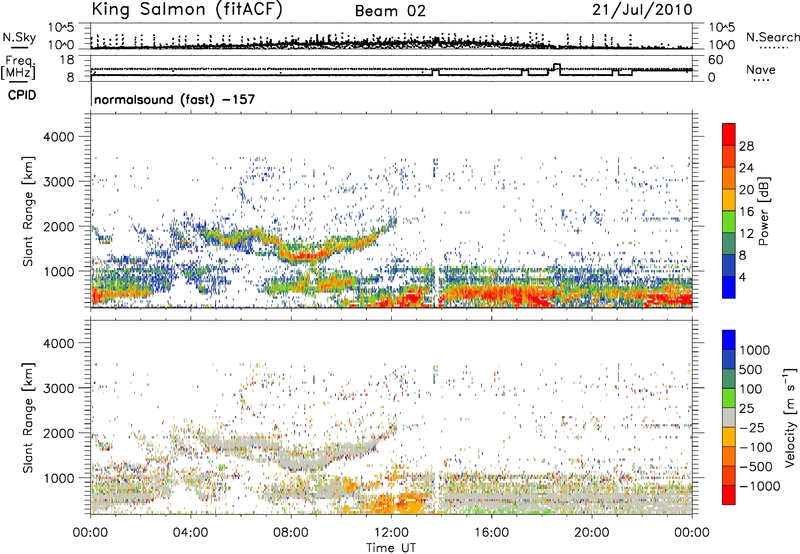Click the '16' tick on the power colorbar

click(746, 212)
